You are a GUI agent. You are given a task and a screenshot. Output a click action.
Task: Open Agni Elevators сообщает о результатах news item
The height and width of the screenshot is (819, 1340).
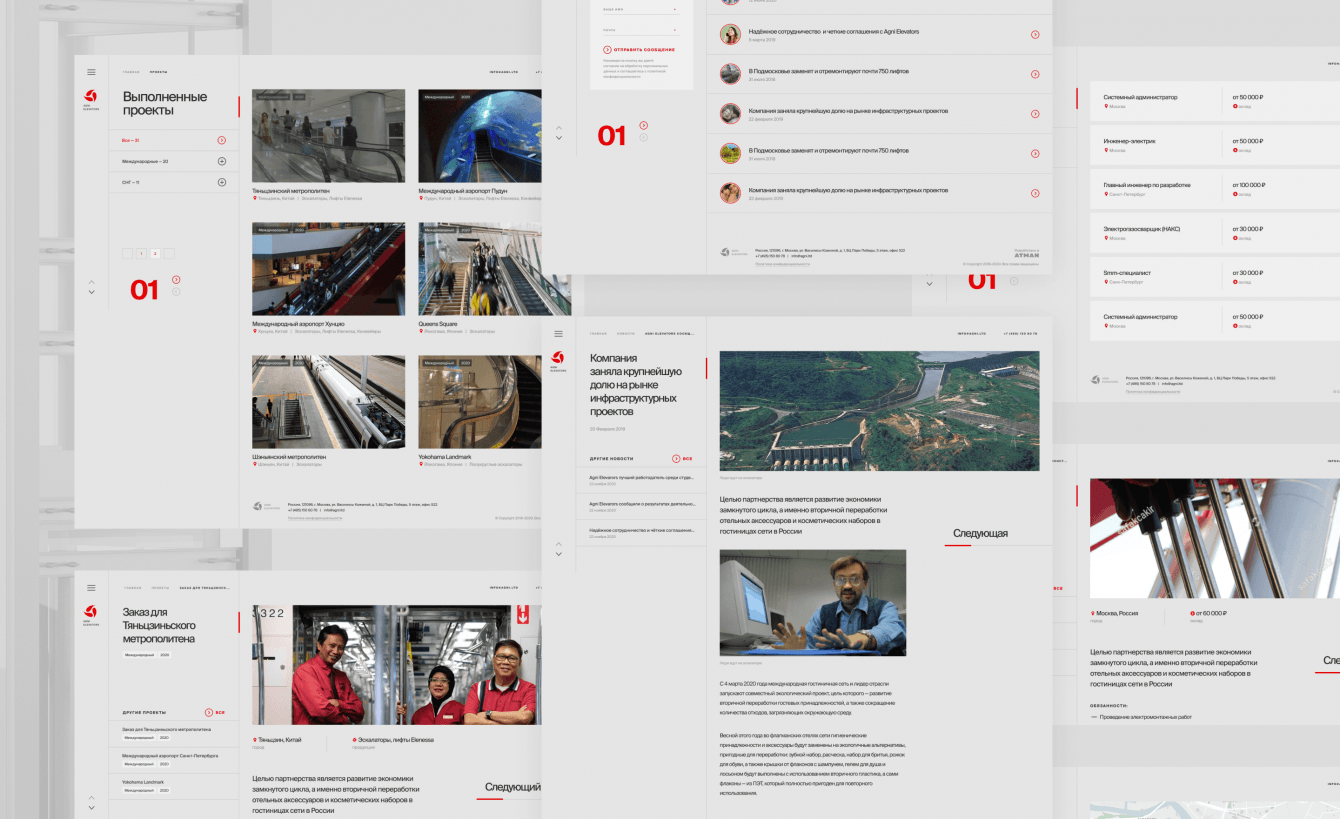[641, 506]
